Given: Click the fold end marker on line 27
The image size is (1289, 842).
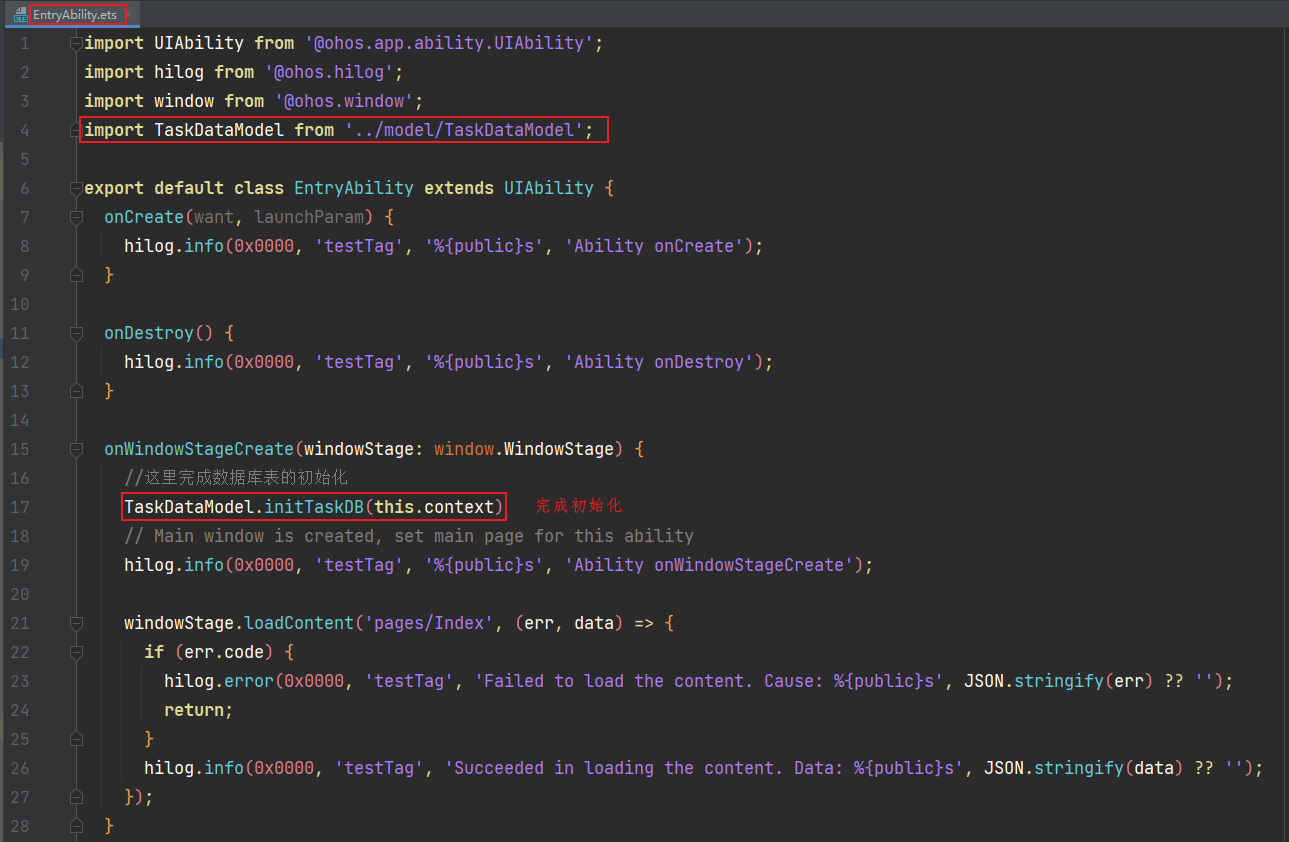Looking at the screenshot, I should coord(75,797).
